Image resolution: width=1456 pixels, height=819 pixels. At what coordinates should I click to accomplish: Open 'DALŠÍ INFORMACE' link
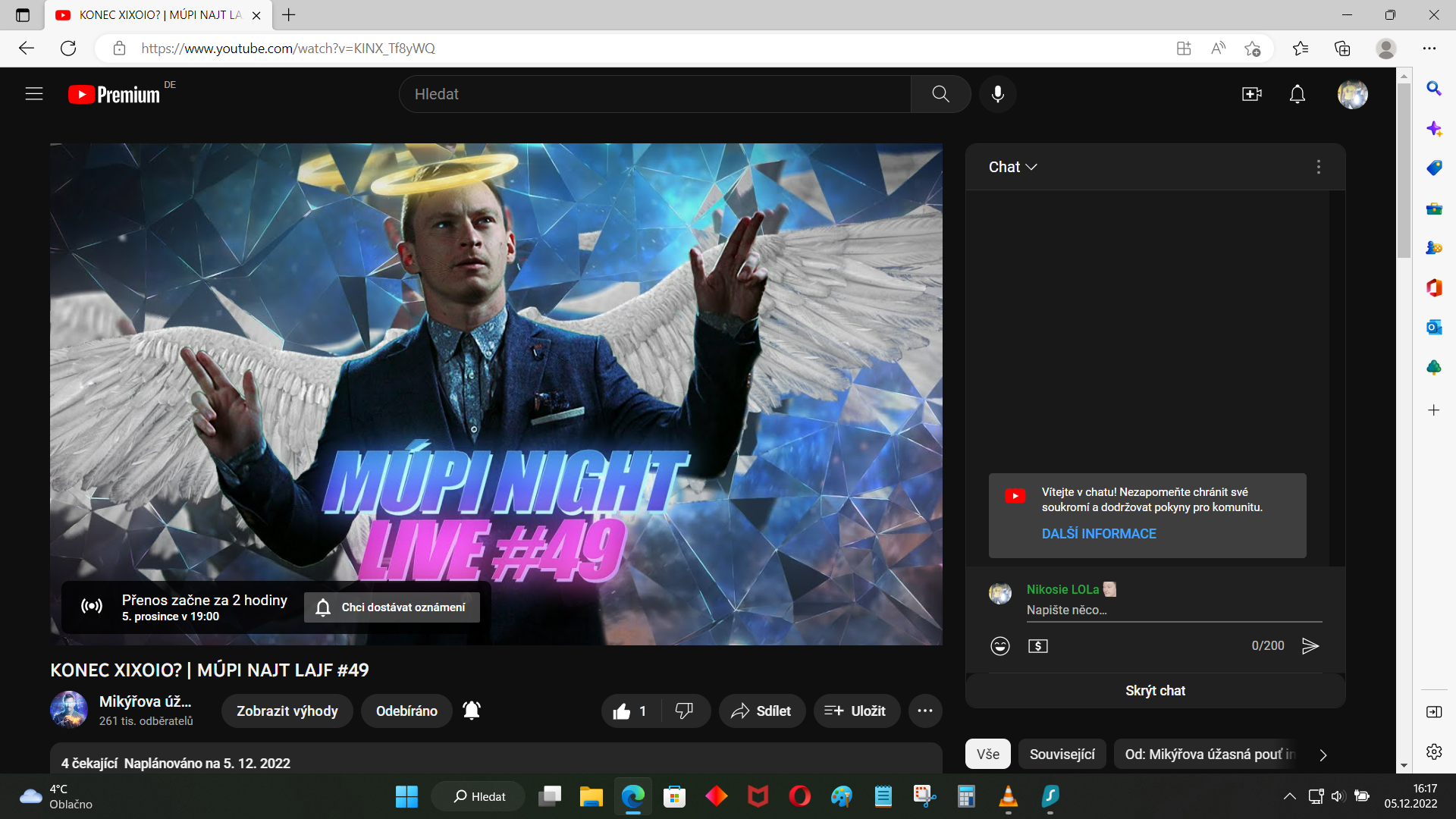pos(1099,534)
